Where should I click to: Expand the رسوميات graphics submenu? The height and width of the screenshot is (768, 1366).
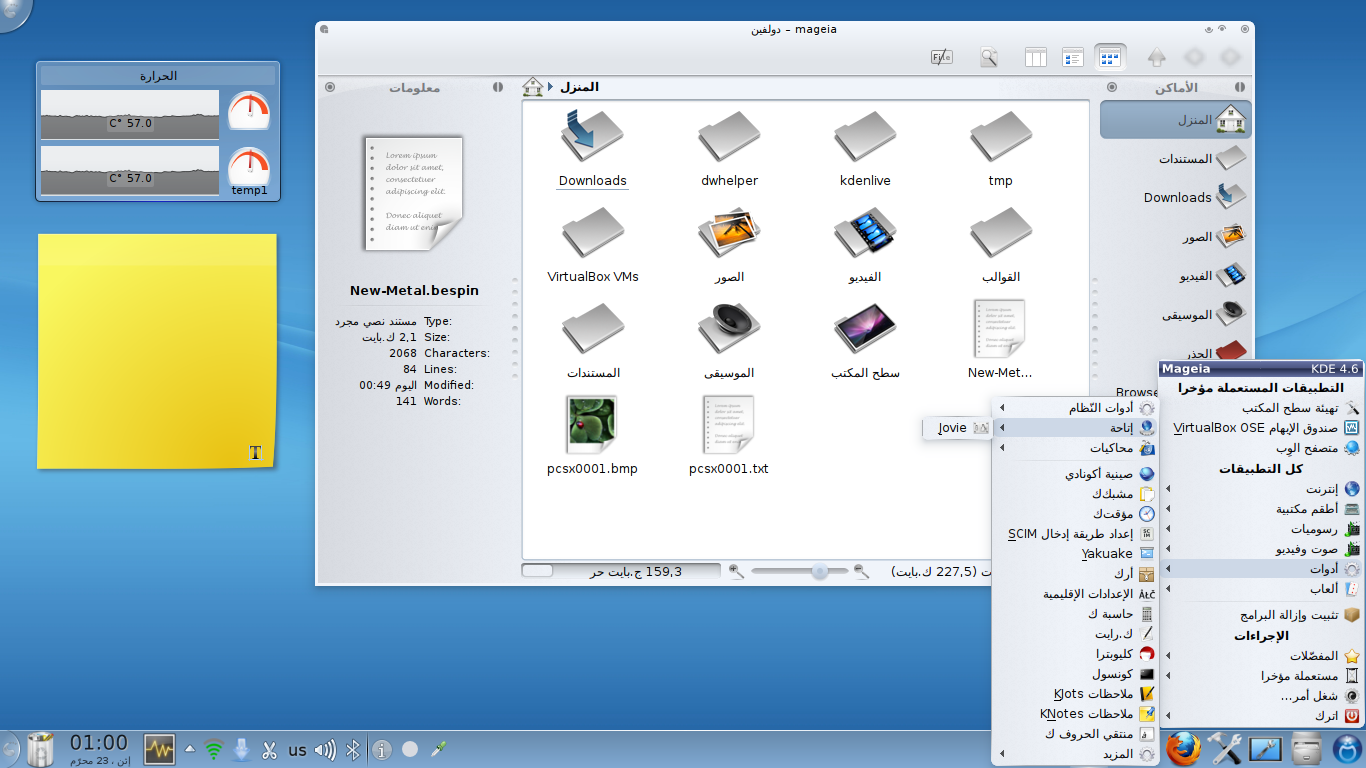[1262, 529]
